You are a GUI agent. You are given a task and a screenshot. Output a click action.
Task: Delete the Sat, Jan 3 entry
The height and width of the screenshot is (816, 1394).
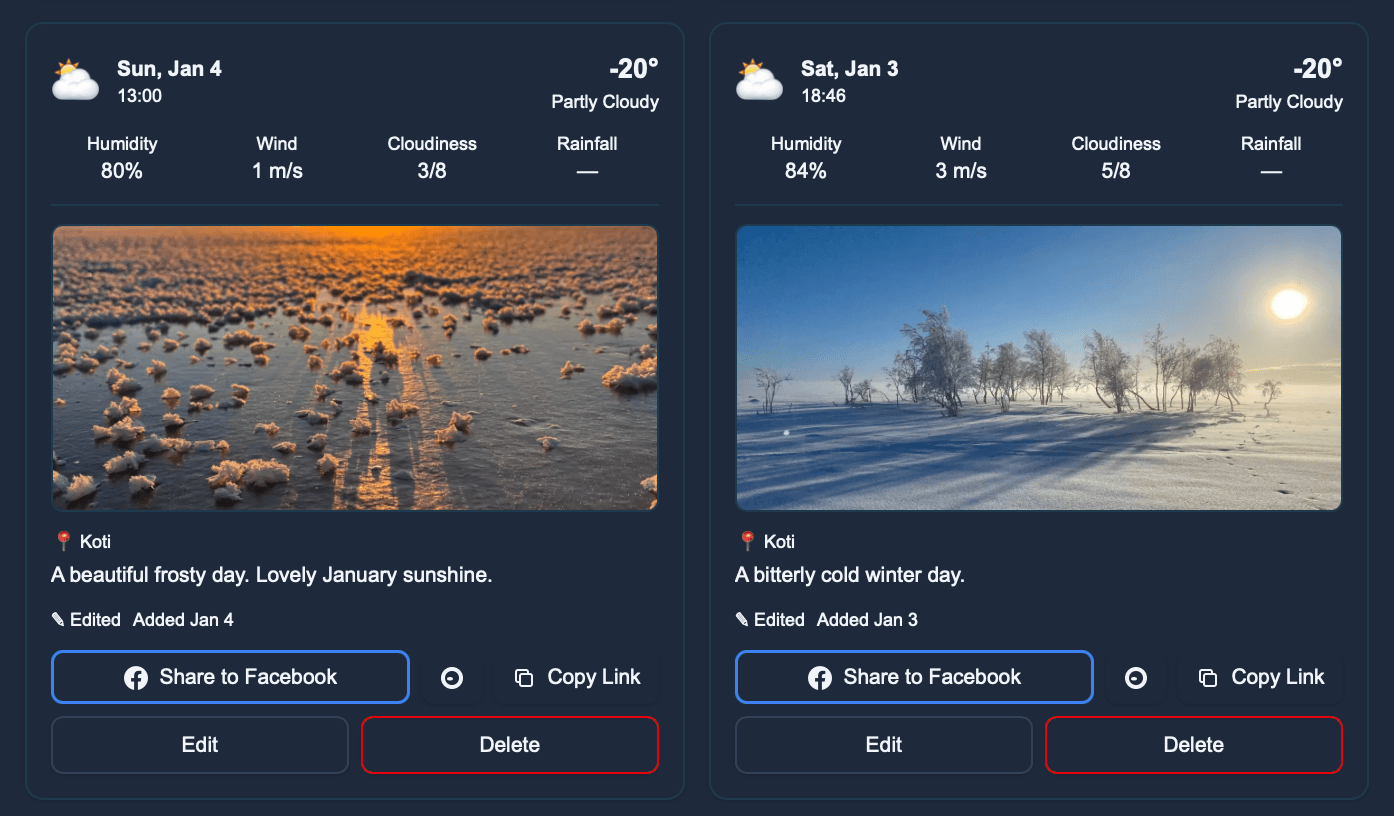tap(1194, 745)
